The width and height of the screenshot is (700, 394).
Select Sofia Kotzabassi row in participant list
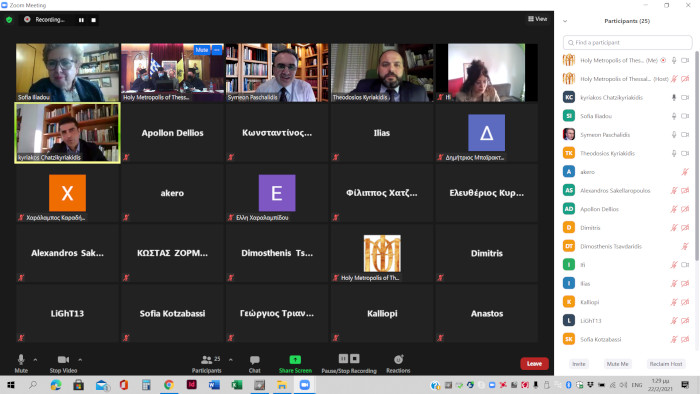click(x=627, y=339)
